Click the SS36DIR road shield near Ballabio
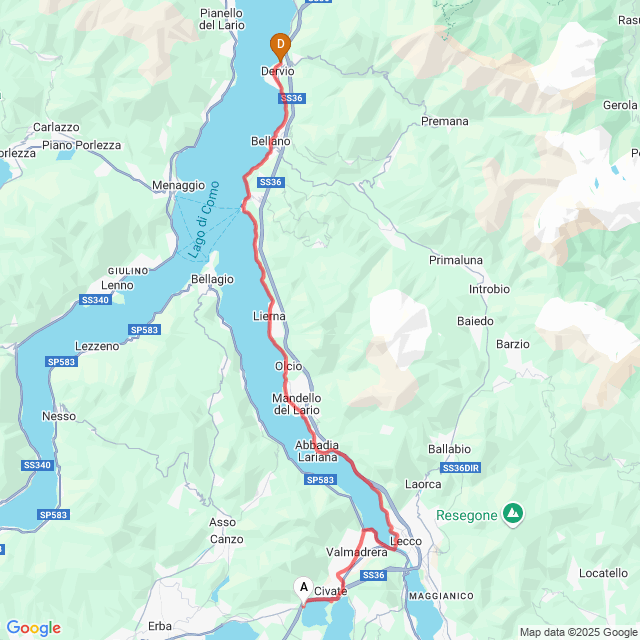640x640 pixels. click(x=460, y=468)
